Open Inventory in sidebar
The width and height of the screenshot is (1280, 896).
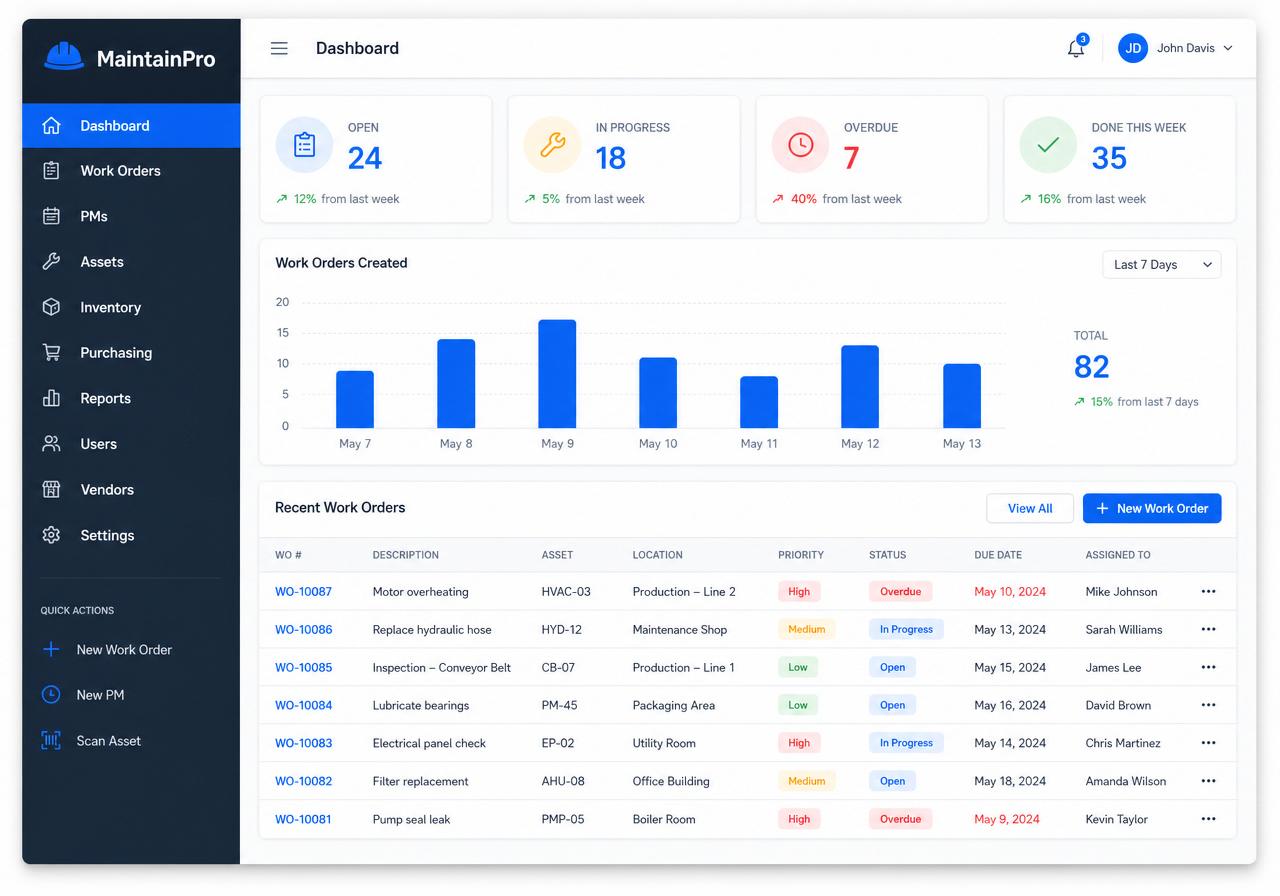131,307
